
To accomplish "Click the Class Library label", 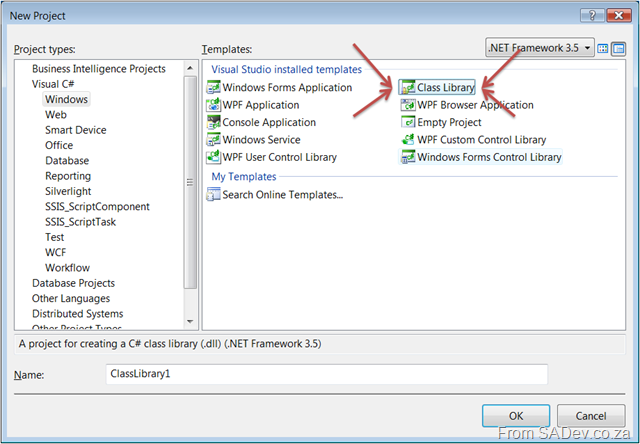I will (446, 87).
